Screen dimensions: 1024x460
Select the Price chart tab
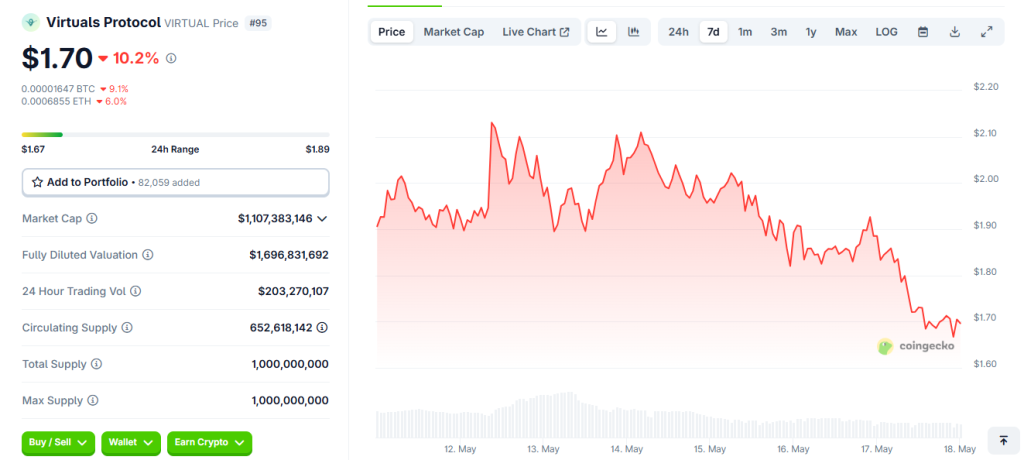click(x=392, y=32)
